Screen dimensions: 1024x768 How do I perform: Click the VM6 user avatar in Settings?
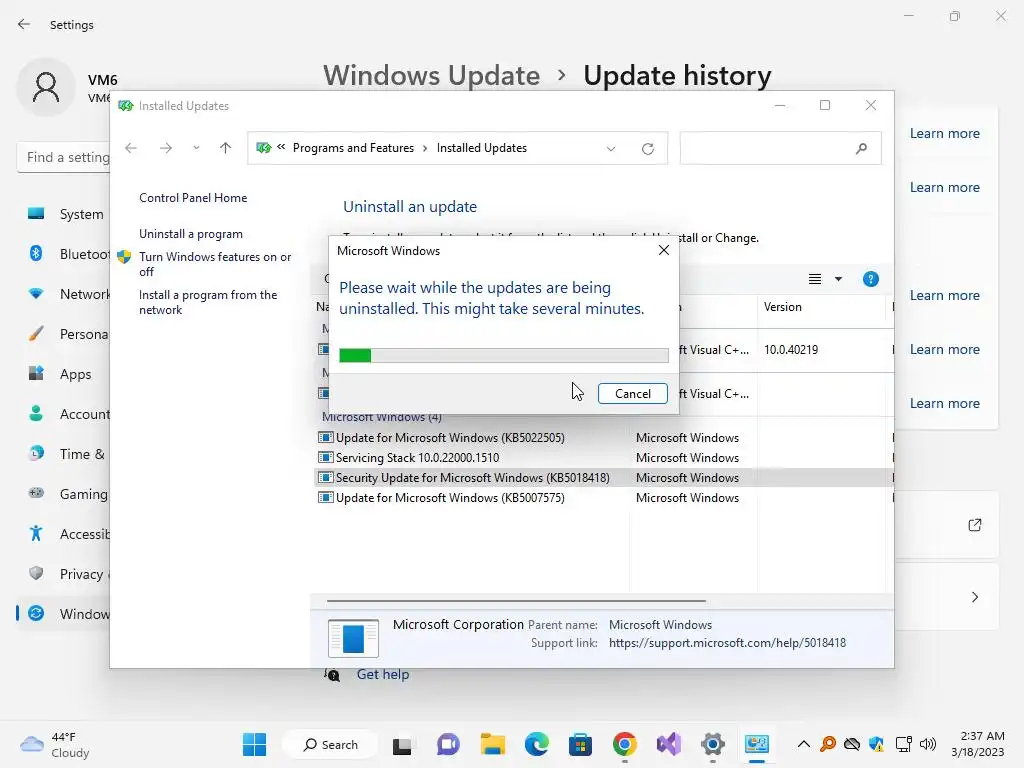click(x=46, y=87)
